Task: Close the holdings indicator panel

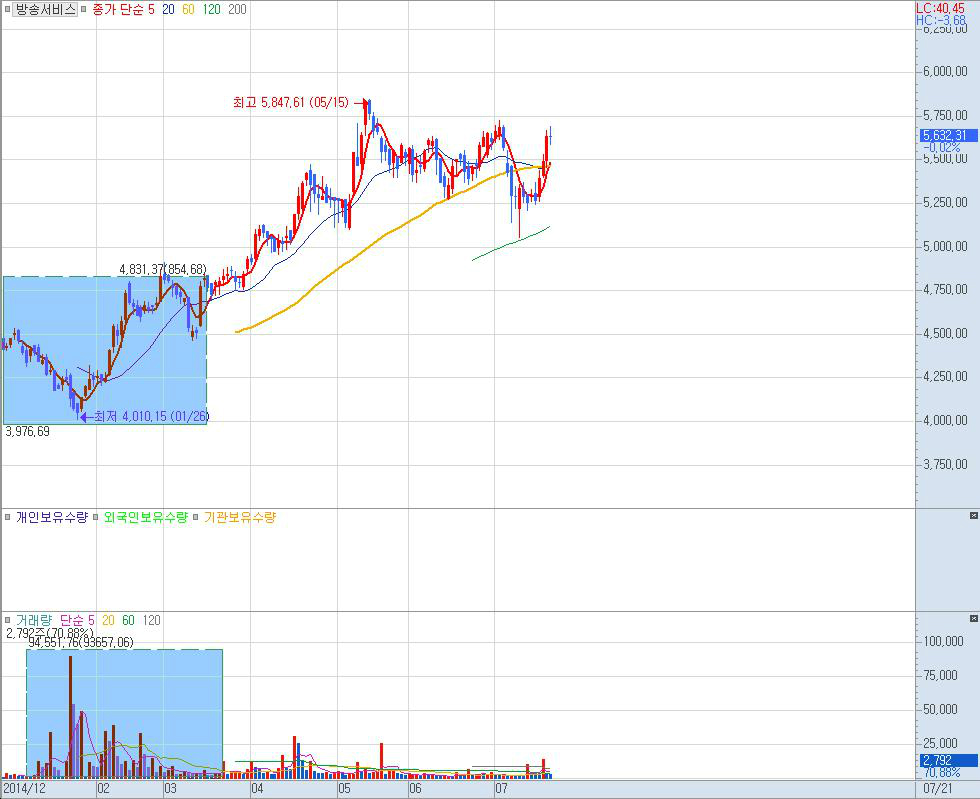Action: pyautogui.click(x=973, y=516)
